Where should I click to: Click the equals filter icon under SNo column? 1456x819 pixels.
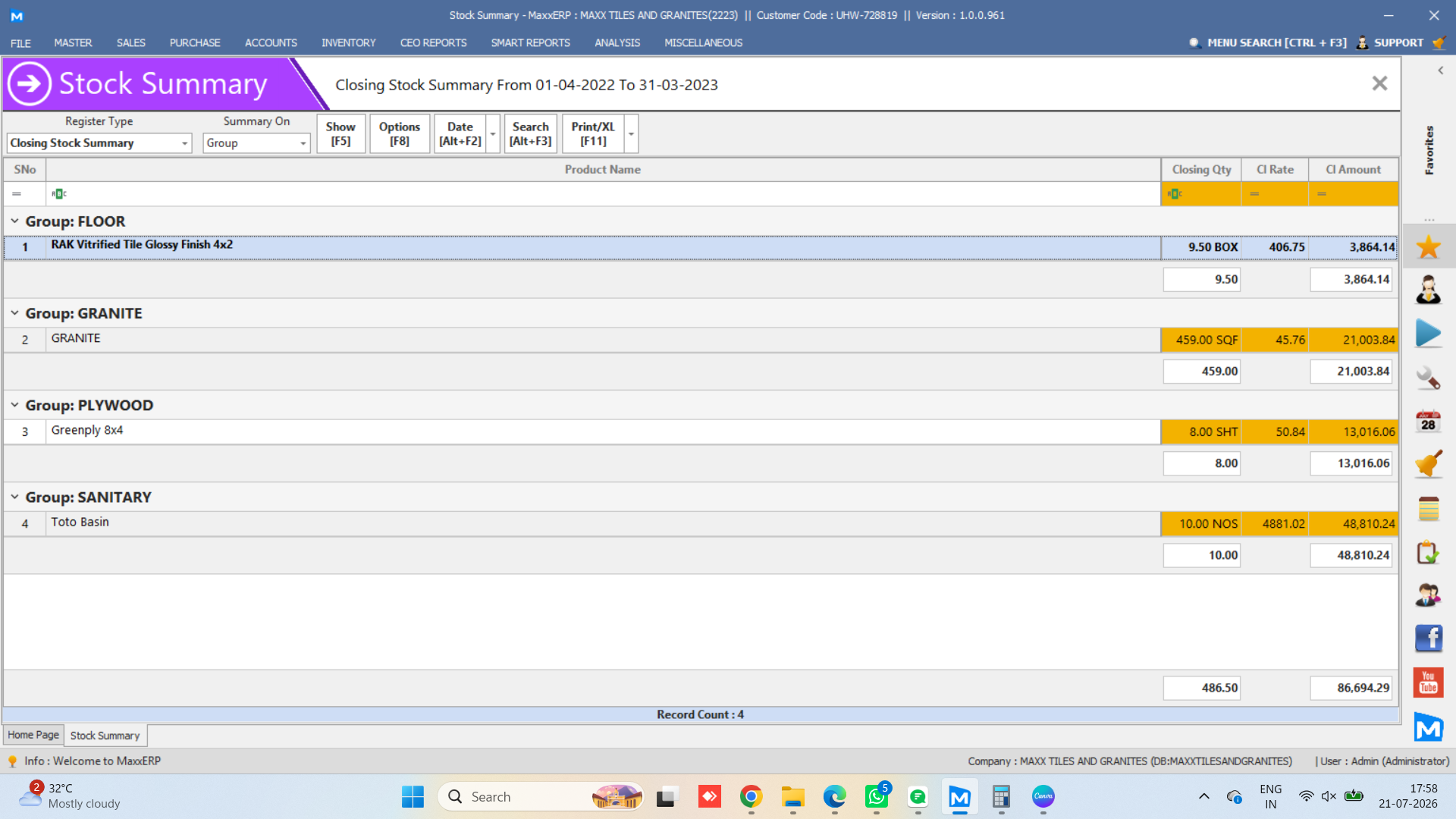tap(17, 194)
